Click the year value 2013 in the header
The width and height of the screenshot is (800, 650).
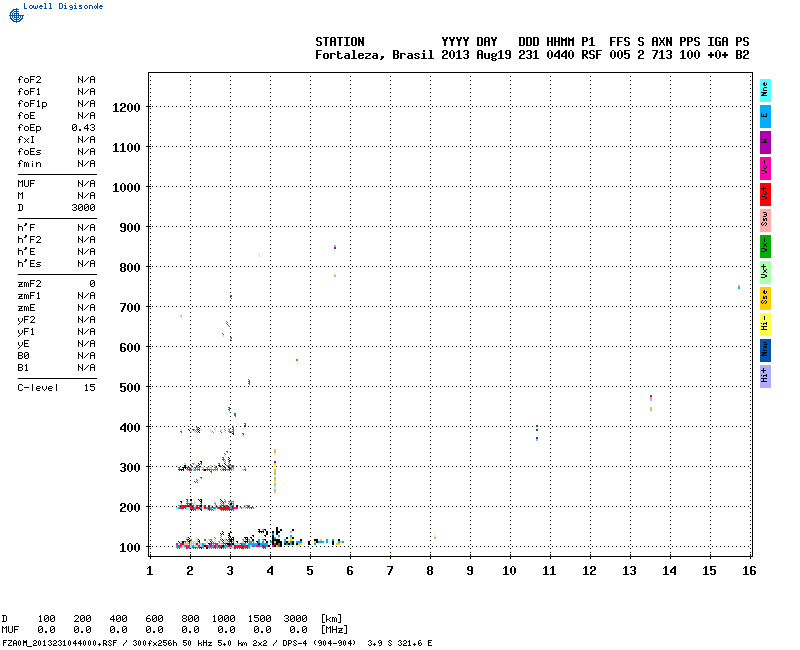[455, 55]
